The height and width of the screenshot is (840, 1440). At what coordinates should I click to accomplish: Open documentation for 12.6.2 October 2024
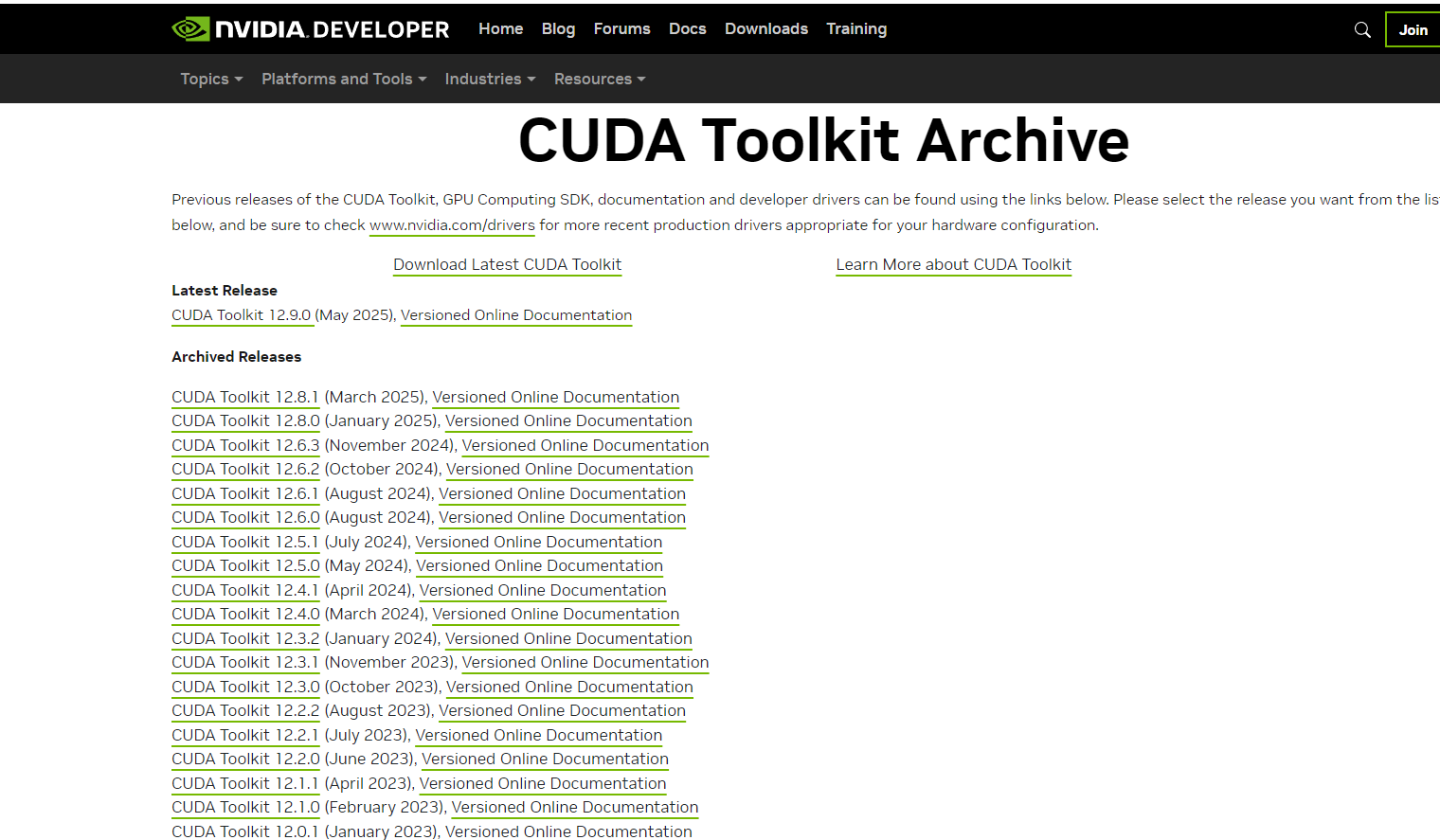point(569,469)
